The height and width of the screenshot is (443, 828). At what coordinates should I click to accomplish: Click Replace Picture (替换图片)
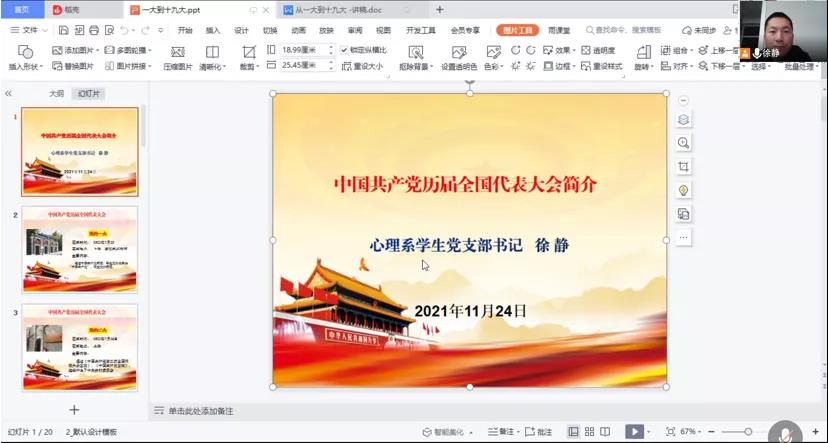coord(73,66)
